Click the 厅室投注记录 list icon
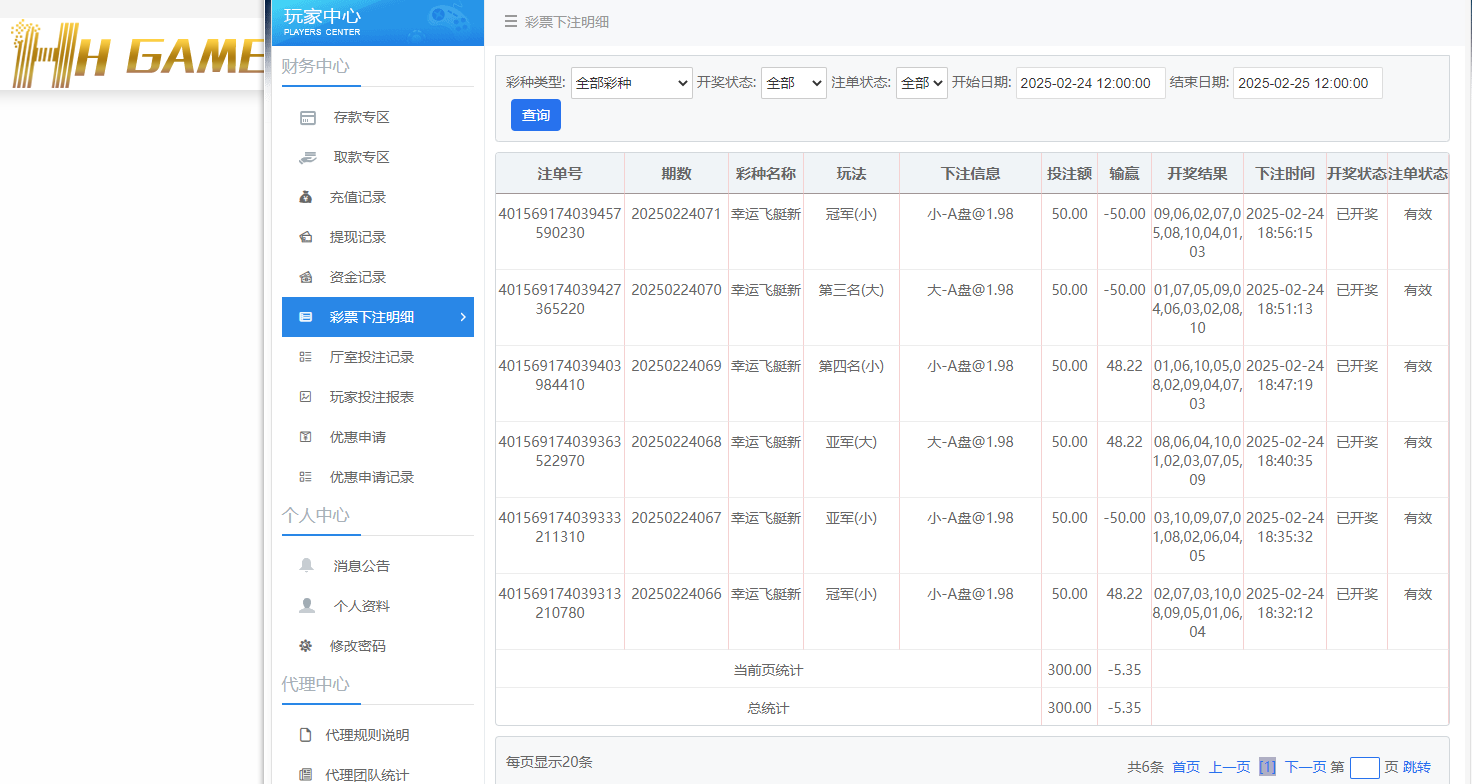Screen dimensions: 1473x784 click(306, 357)
